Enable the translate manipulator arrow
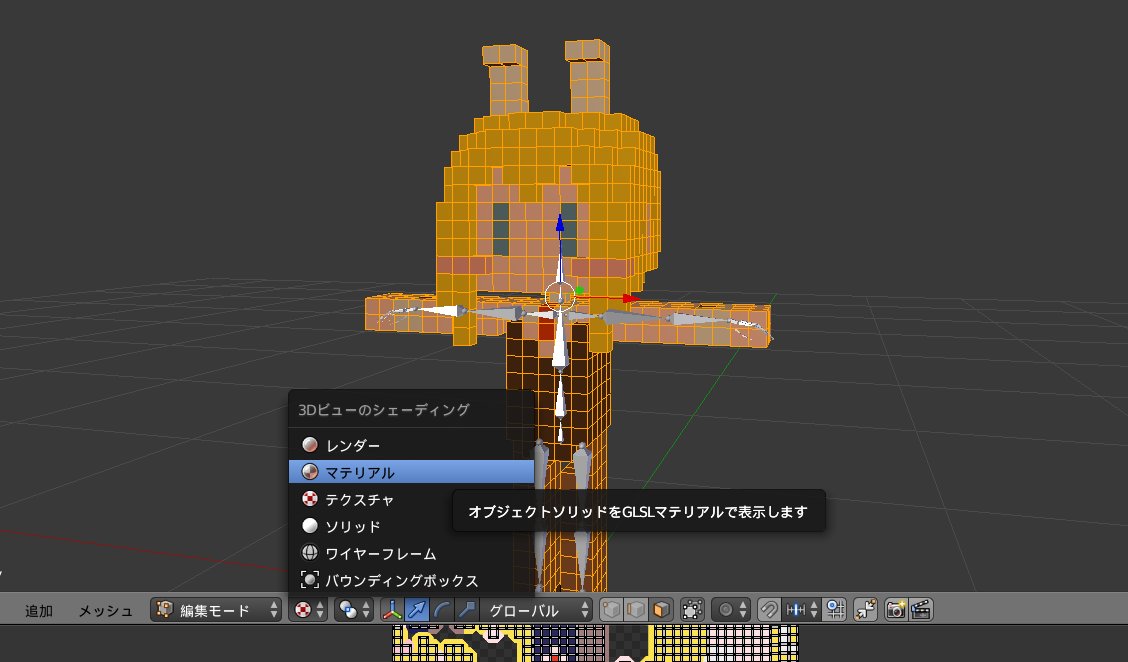Viewport: 1128px width, 662px height. (x=417, y=610)
